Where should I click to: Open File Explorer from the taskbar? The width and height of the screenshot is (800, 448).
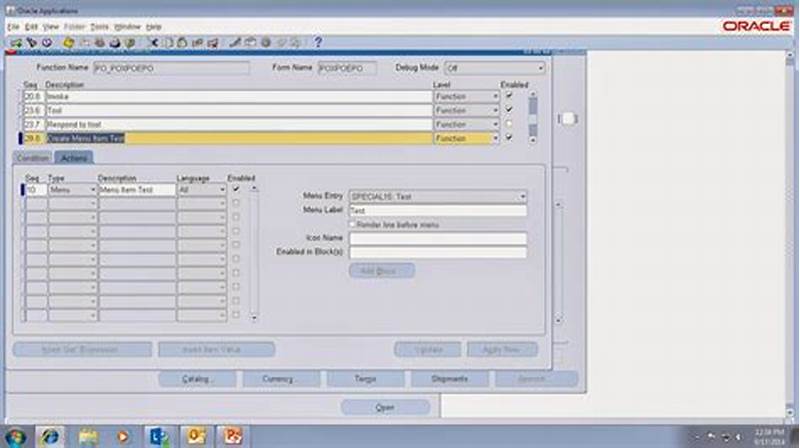[x=88, y=437]
